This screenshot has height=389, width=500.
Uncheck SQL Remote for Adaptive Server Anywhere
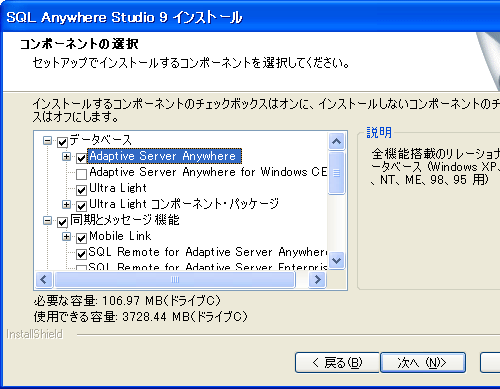click(x=81, y=254)
